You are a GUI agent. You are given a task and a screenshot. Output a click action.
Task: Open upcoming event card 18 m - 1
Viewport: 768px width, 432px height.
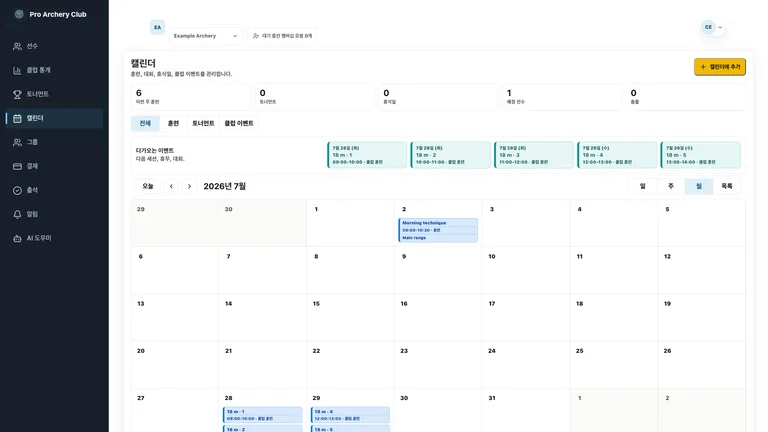pyautogui.click(x=367, y=155)
